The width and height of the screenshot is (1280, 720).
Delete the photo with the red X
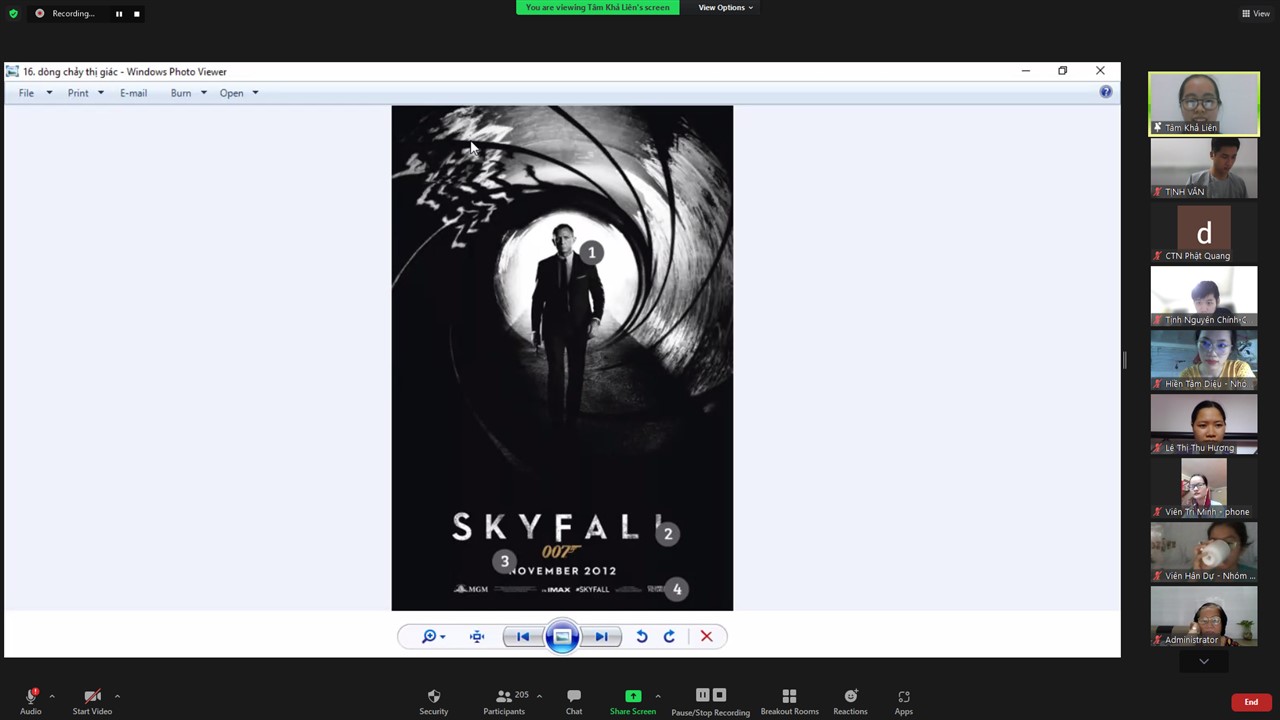(x=706, y=637)
